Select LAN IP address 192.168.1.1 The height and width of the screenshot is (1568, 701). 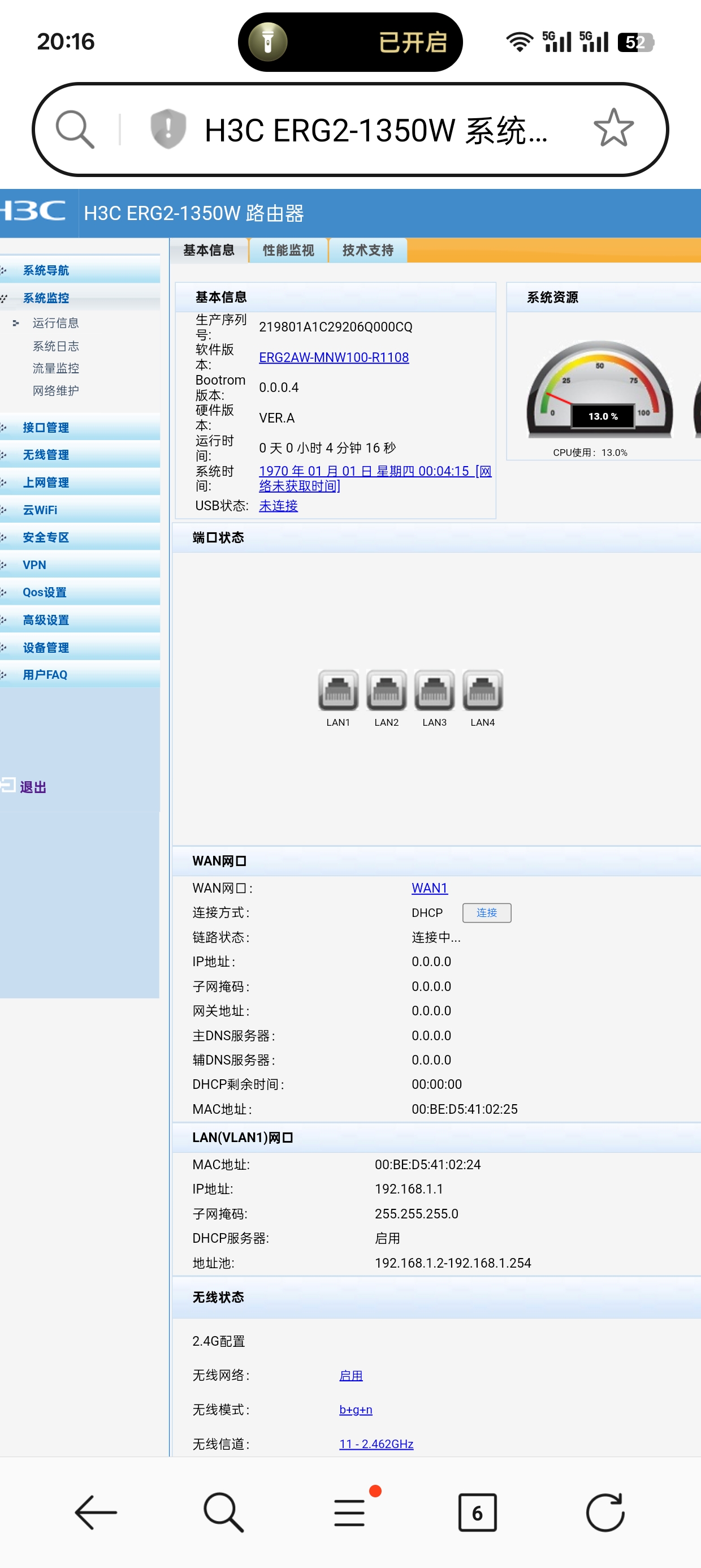[409, 1188]
